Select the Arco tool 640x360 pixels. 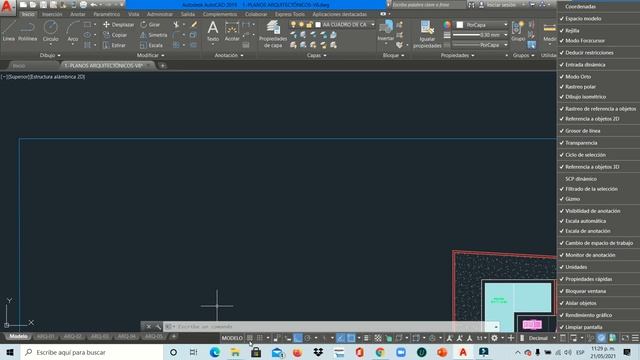pos(73,32)
